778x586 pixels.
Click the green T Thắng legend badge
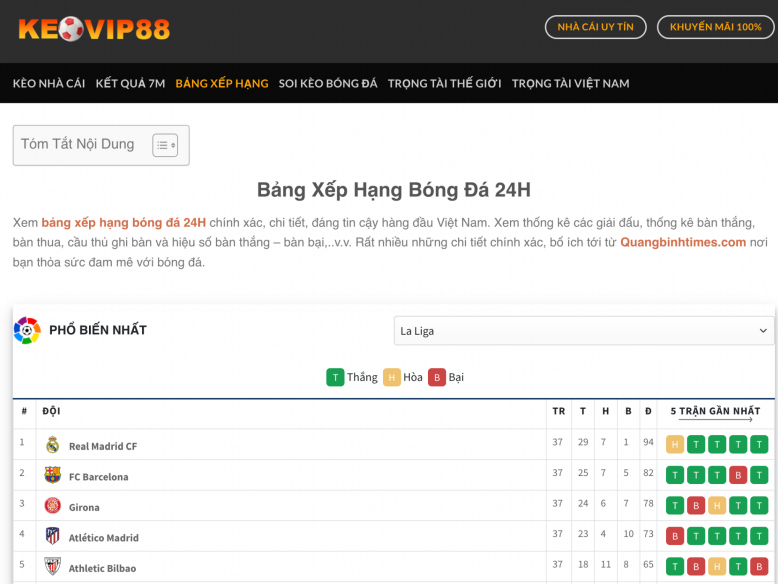pos(335,377)
